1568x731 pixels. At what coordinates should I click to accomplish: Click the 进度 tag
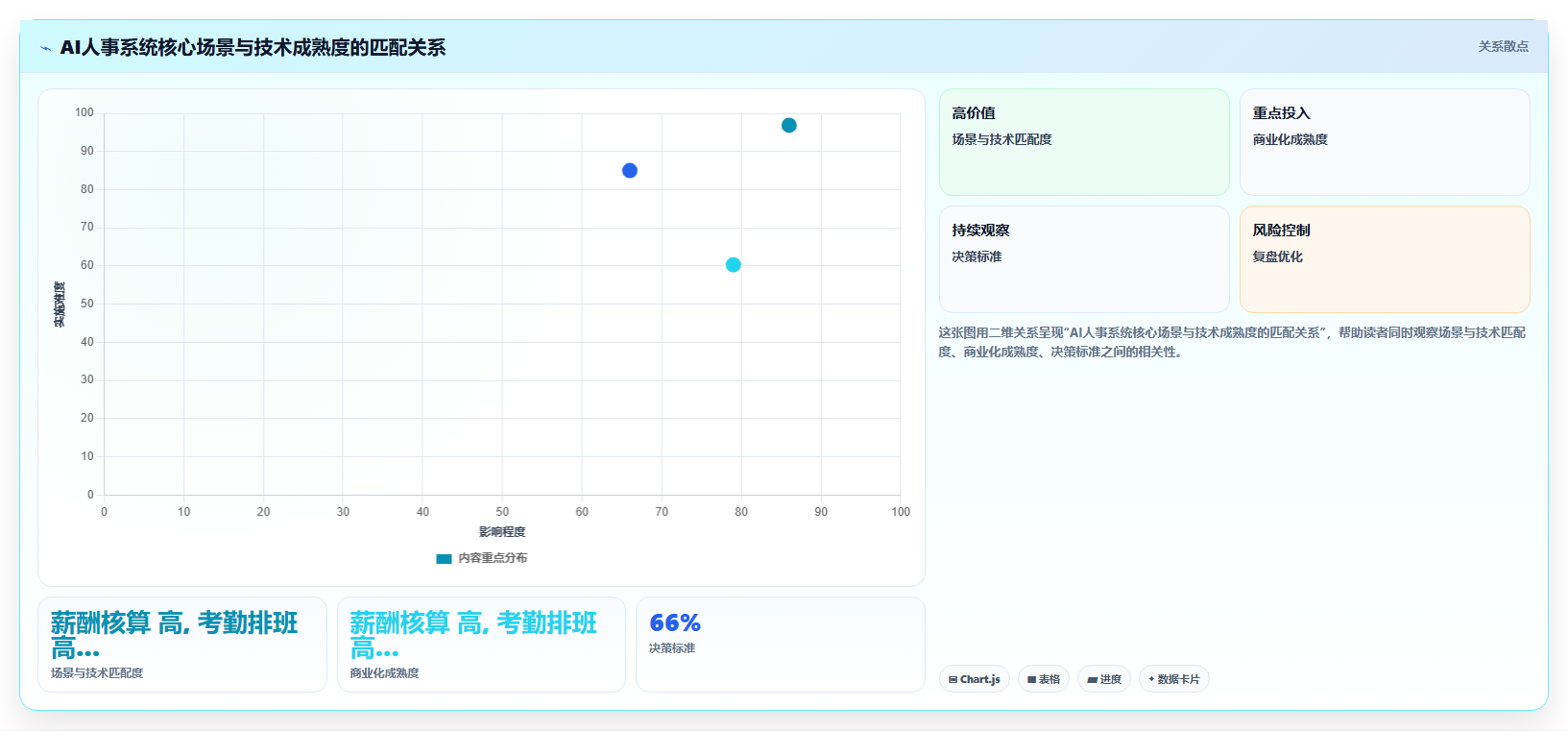(1103, 679)
